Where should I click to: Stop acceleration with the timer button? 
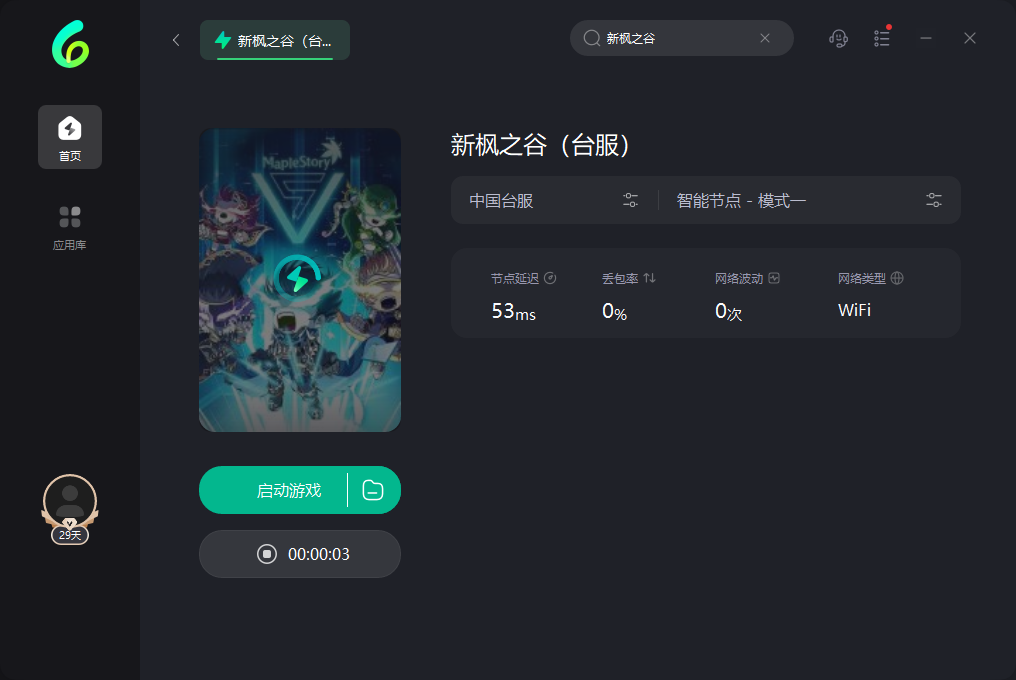(x=300, y=554)
